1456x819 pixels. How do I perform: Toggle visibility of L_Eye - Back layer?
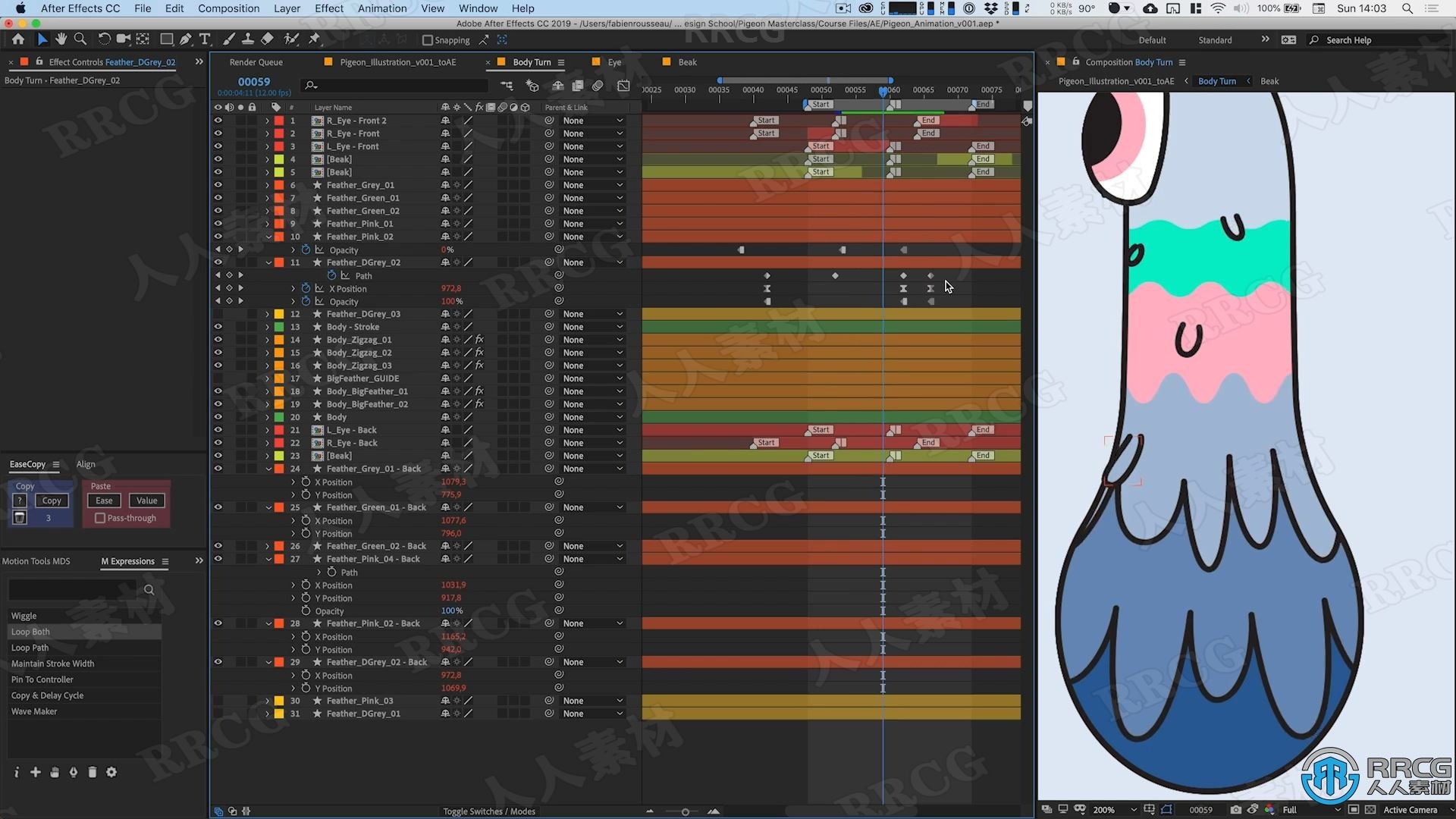[x=218, y=430]
